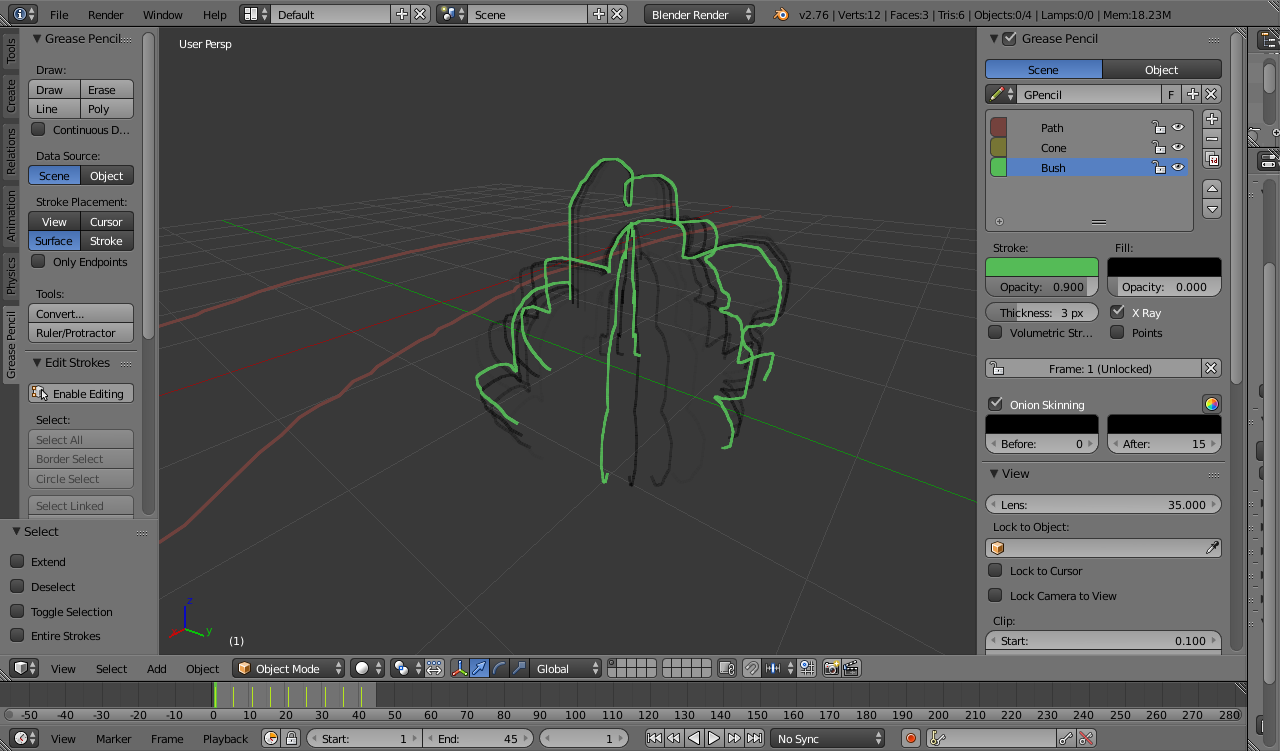
Task: Move the Bush layer up
Action: pyautogui.click(x=1212, y=188)
